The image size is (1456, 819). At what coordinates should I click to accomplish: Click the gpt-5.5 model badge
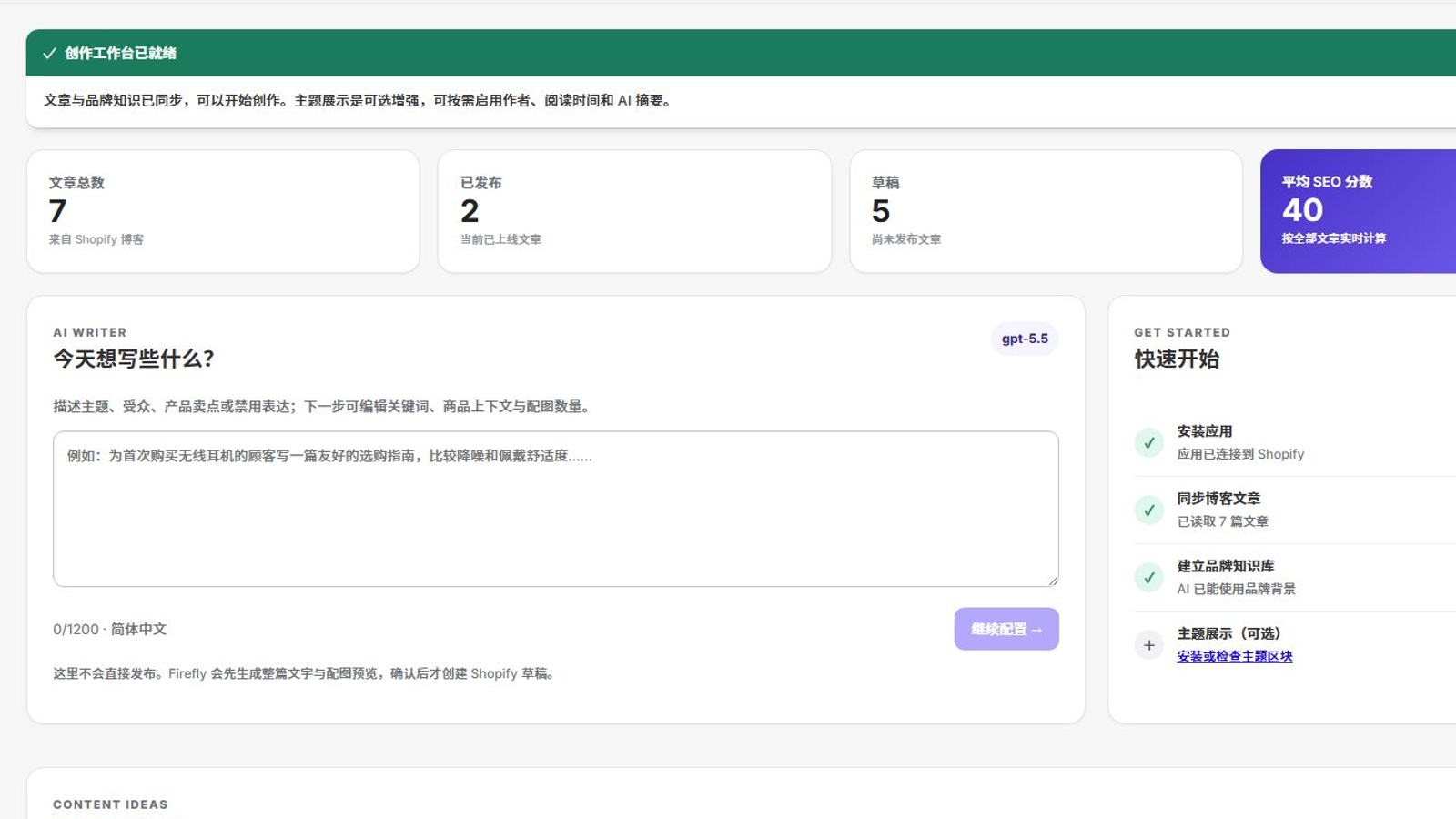pos(1025,339)
